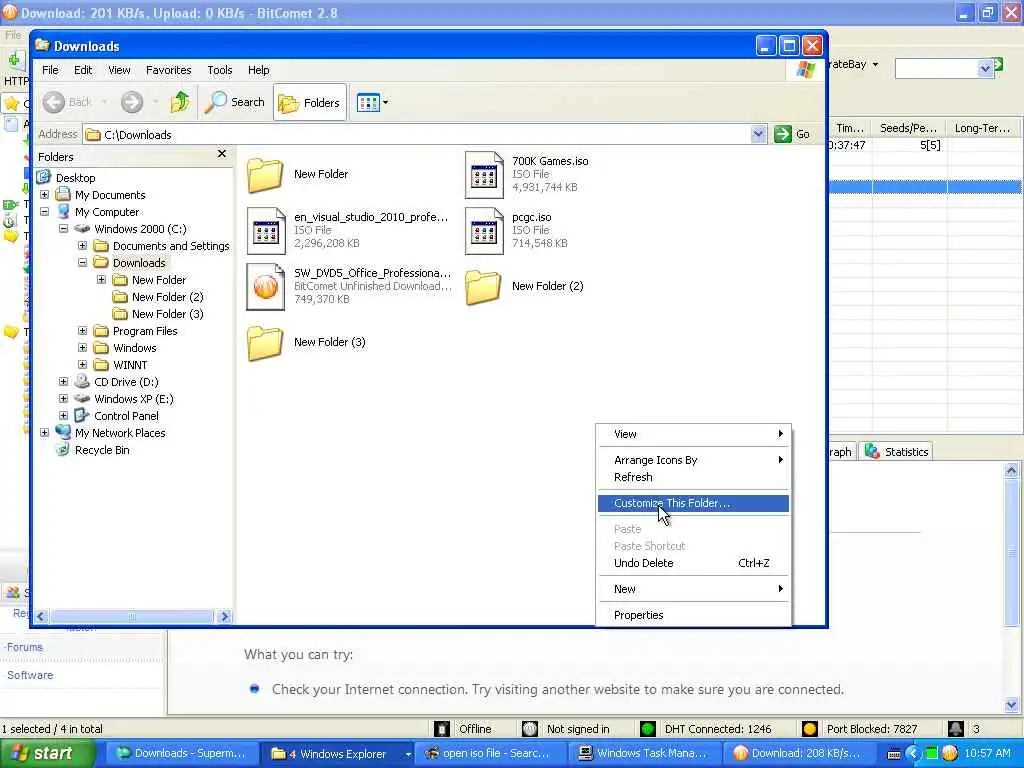Go up one folder level icon
Screen dimensions: 1024x768
[x=180, y=102]
